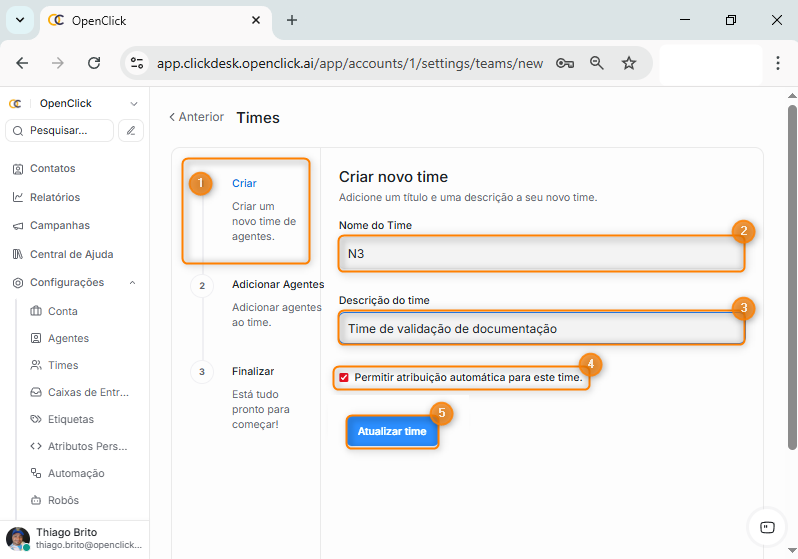Click the compose new conversation pencil icon

click(131, 130)
